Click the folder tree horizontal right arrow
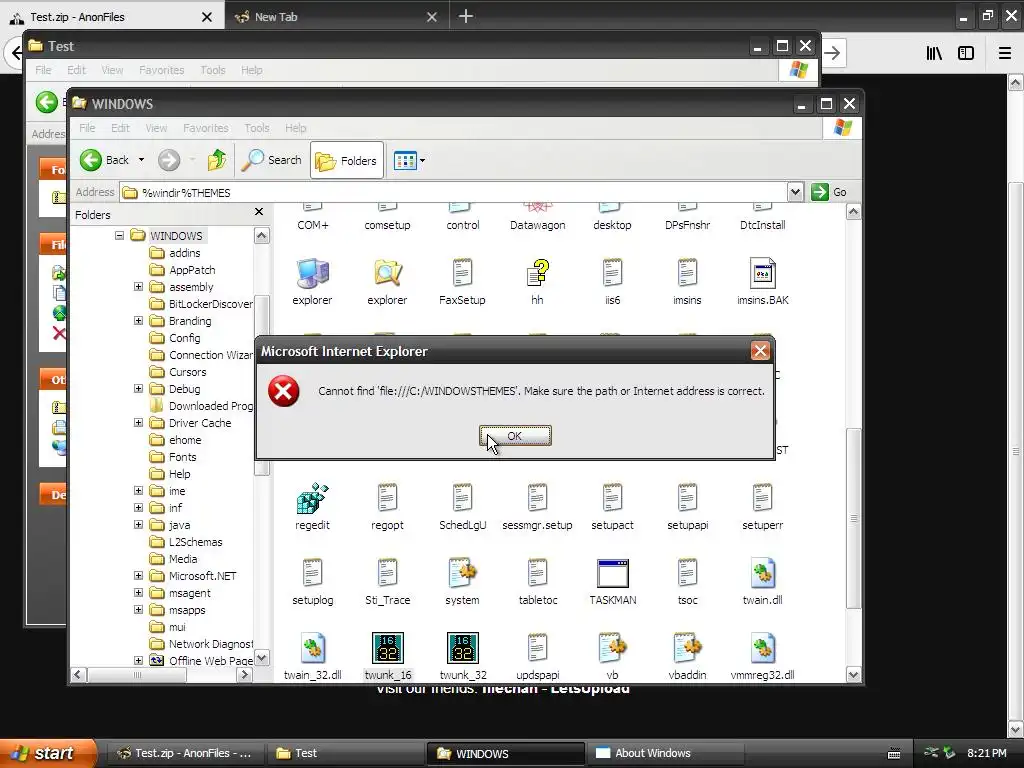The height and width of the screenshot is (768, 1024). [245, 675]
